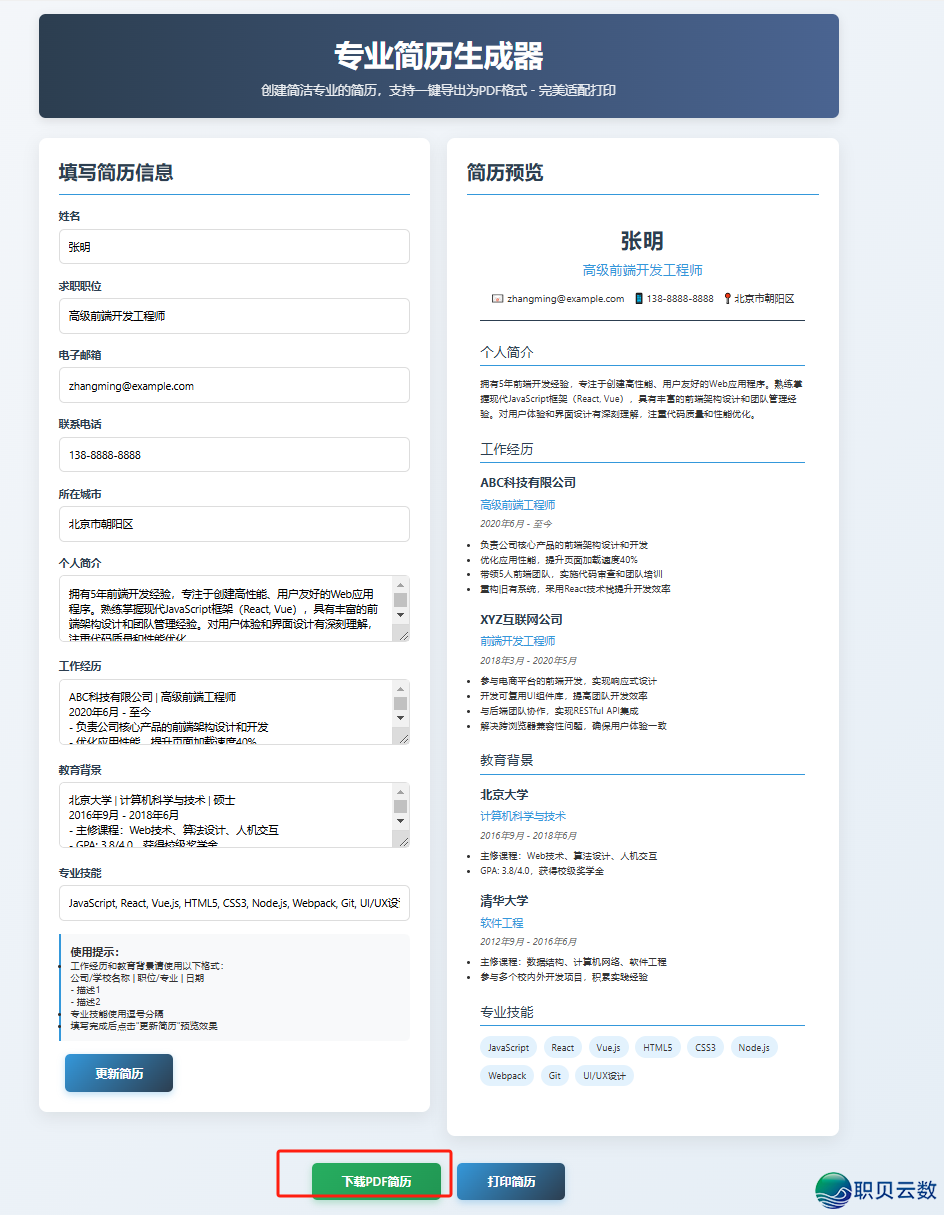Click the 更新简历 button
944x1215 pixels.
click(119, 1073)
